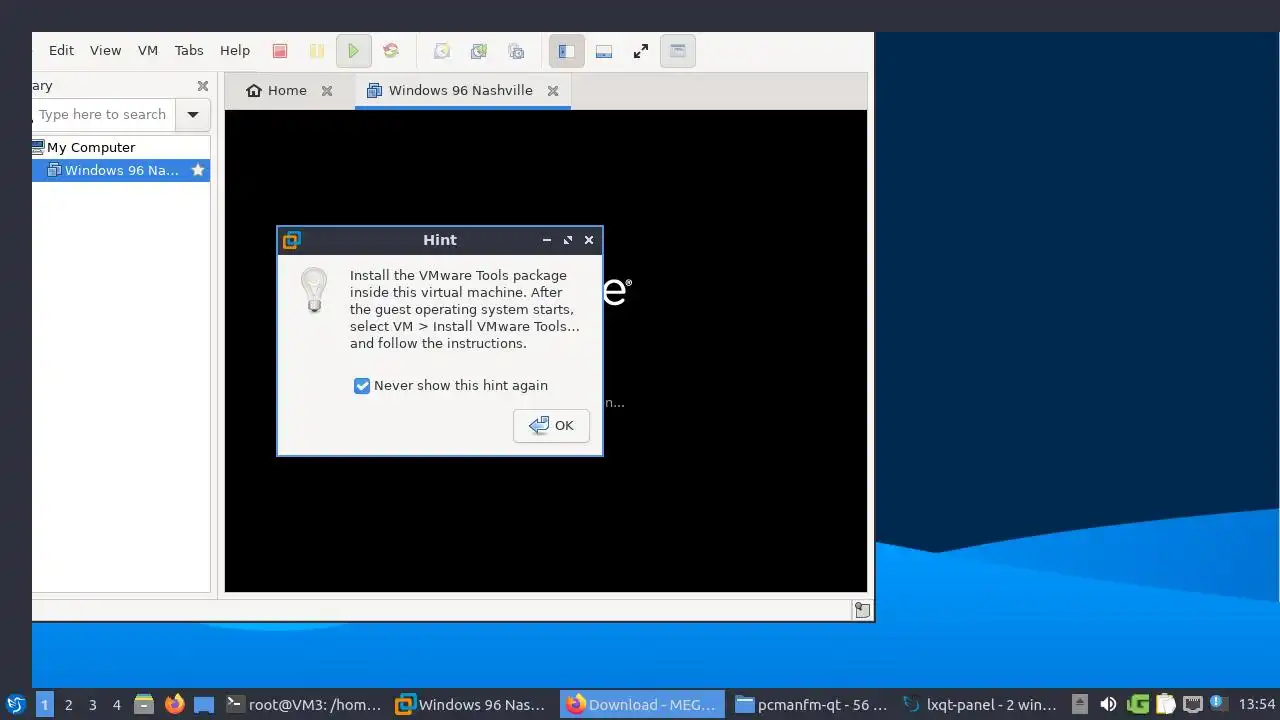Click the red Power Off toolbar icon
Viewport: 1280px width, 720px height.
pos(280,51)
